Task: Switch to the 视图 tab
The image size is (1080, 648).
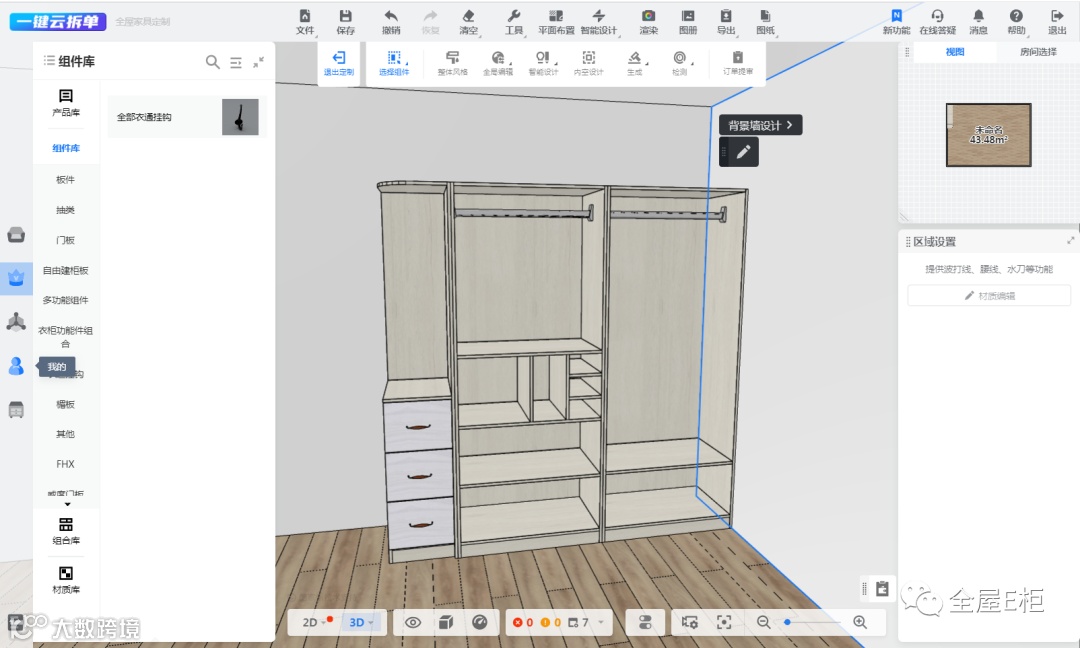Action: coord(955,52)
